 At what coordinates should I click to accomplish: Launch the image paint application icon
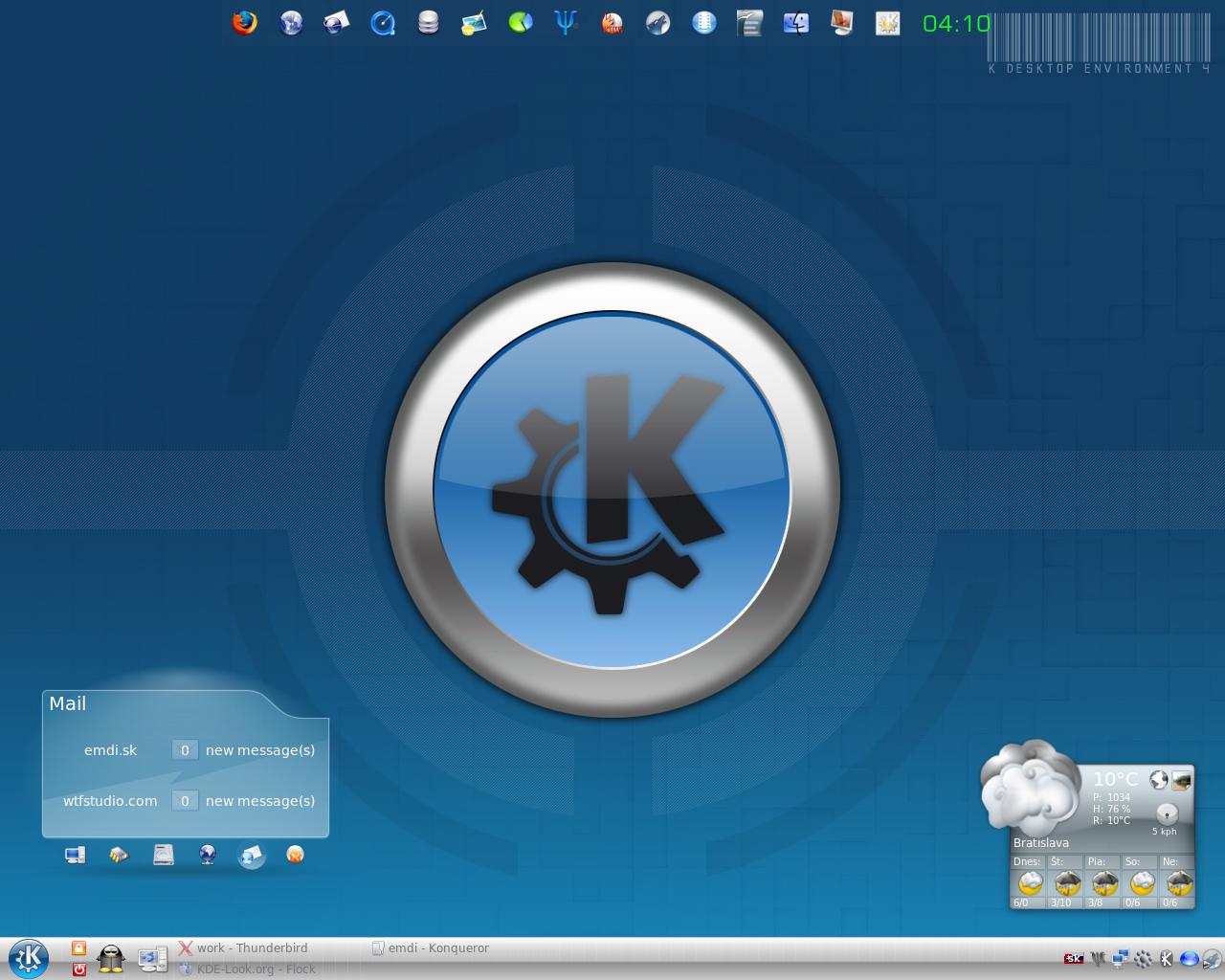474,22
